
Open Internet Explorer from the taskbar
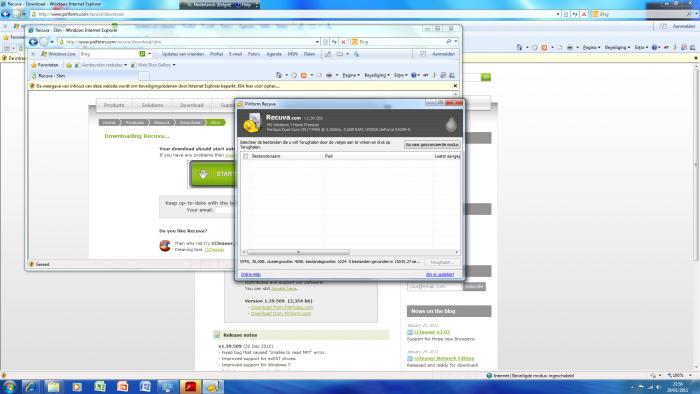31,386
